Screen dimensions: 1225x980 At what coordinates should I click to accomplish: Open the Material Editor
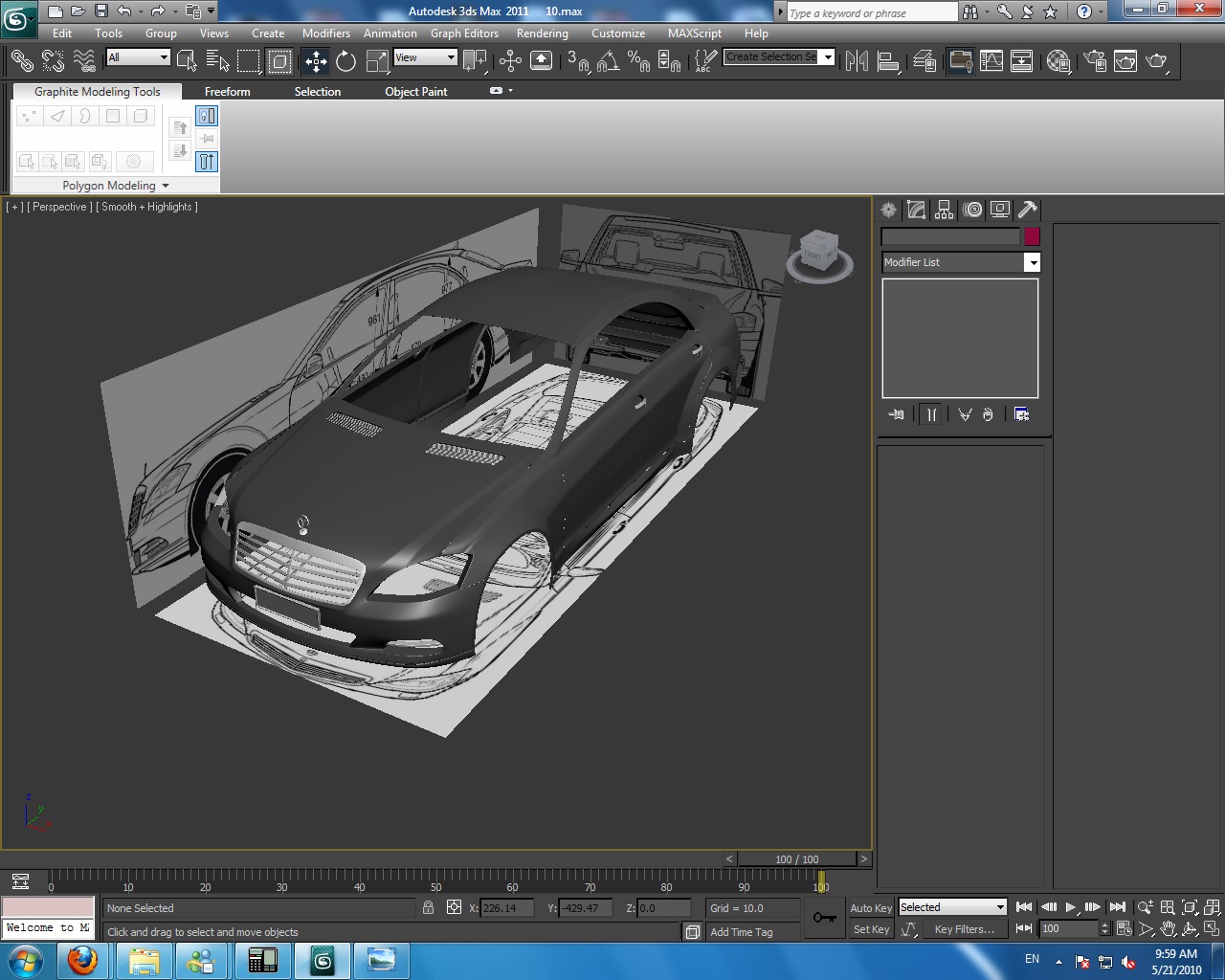pyautogui.click(x=1058, y=61)
